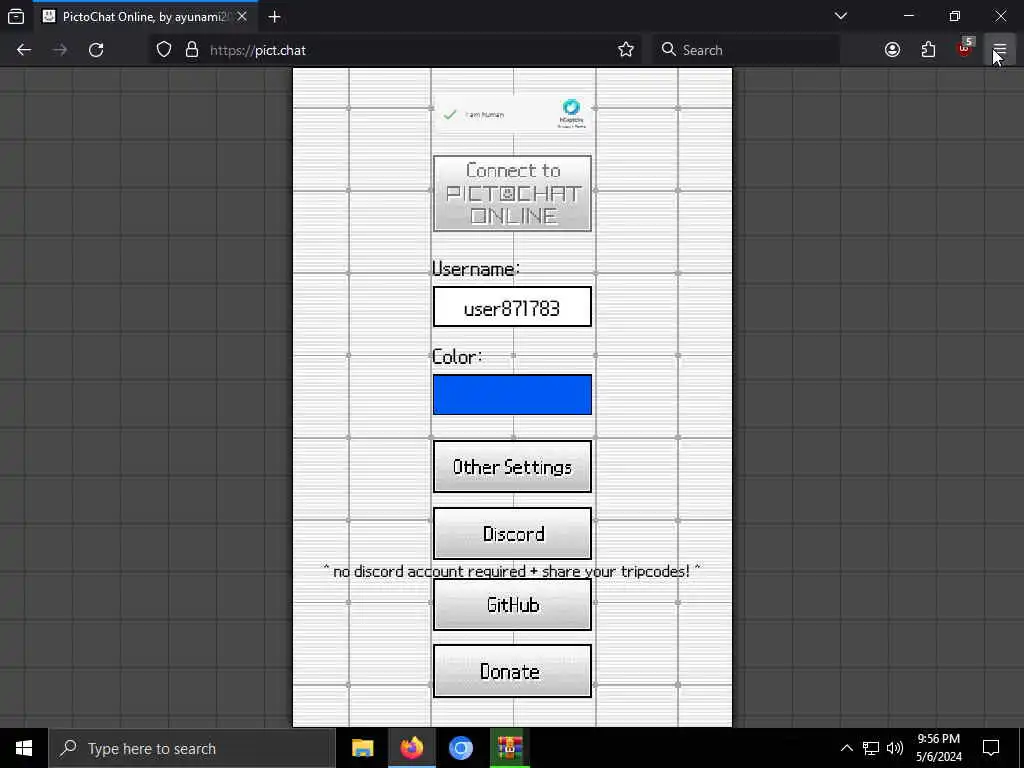Click Firefox icon in taskbar
This screenshot has width=1024, height=768.
pos(411,748)
